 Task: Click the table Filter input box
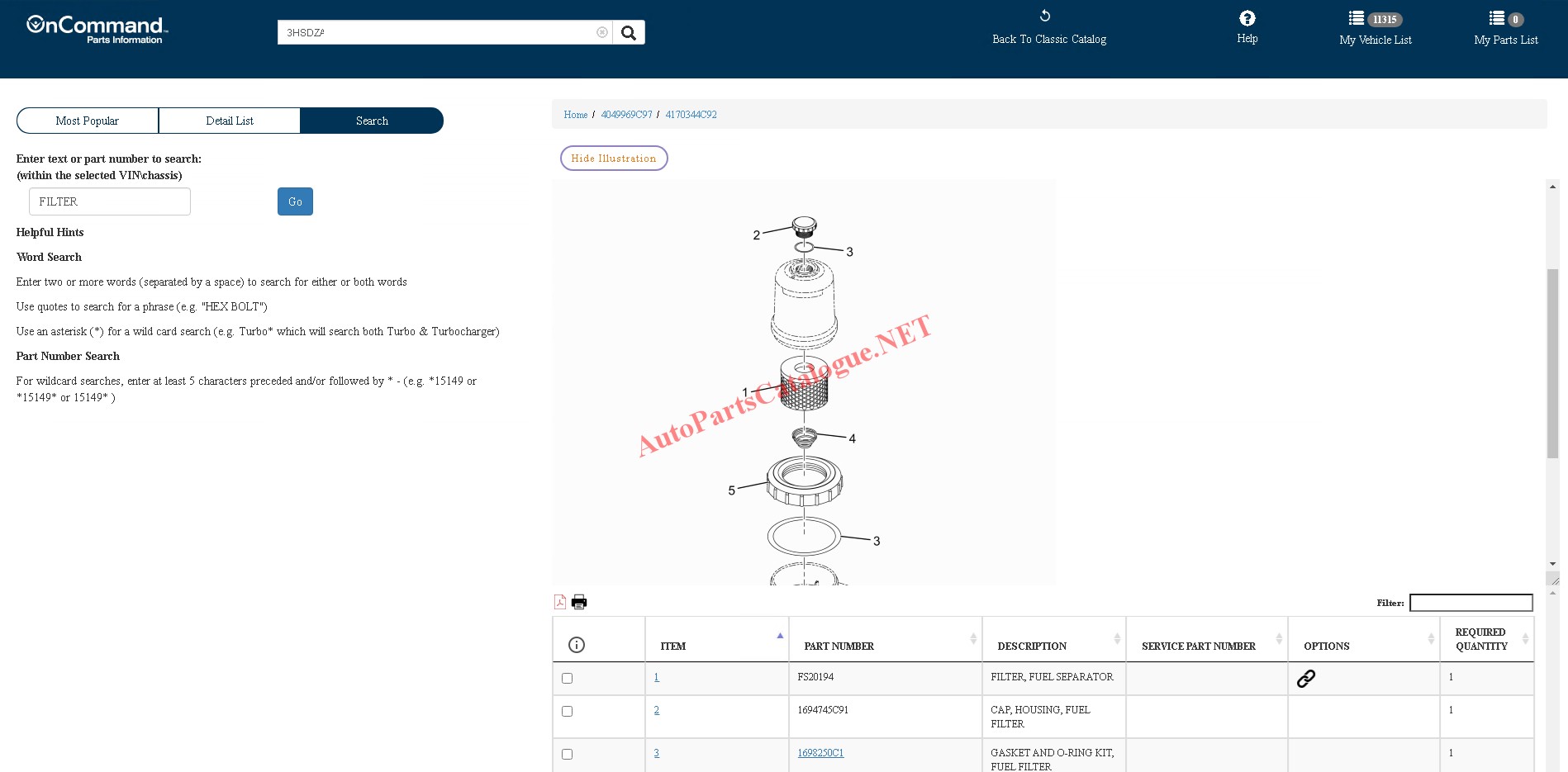[x=1471, y=603]
